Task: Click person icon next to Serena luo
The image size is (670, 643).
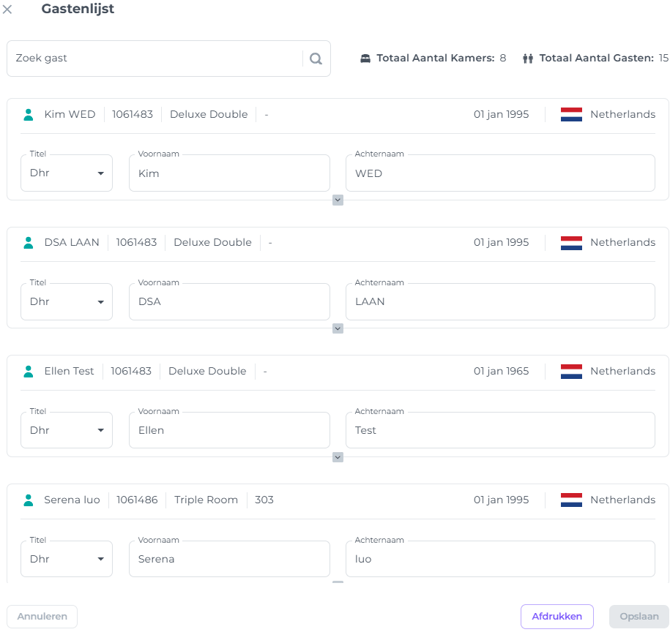Action: (x=29, y=500)
